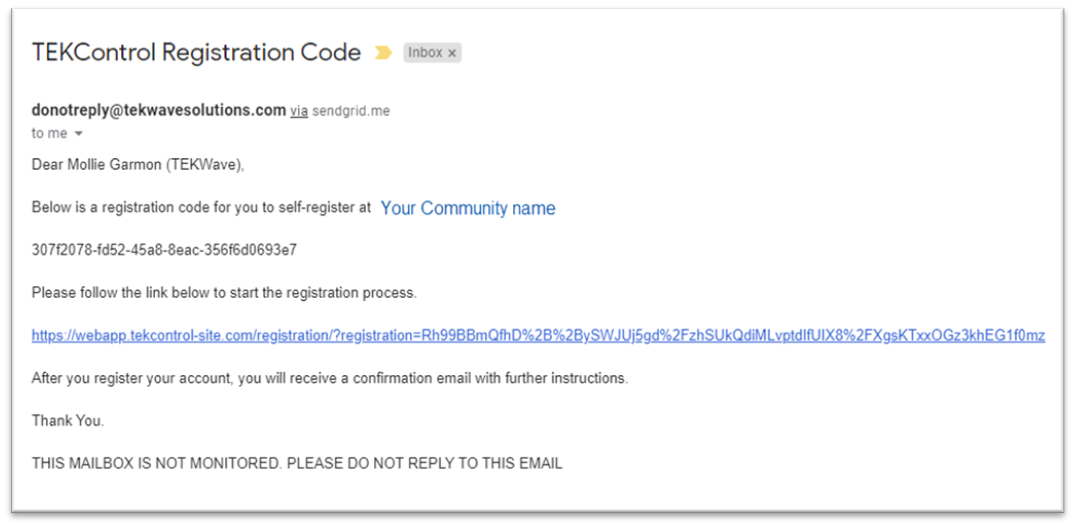Click the registration code starting with 307f2078
The height and width of the screenshot is (527, 1075).
164,249
